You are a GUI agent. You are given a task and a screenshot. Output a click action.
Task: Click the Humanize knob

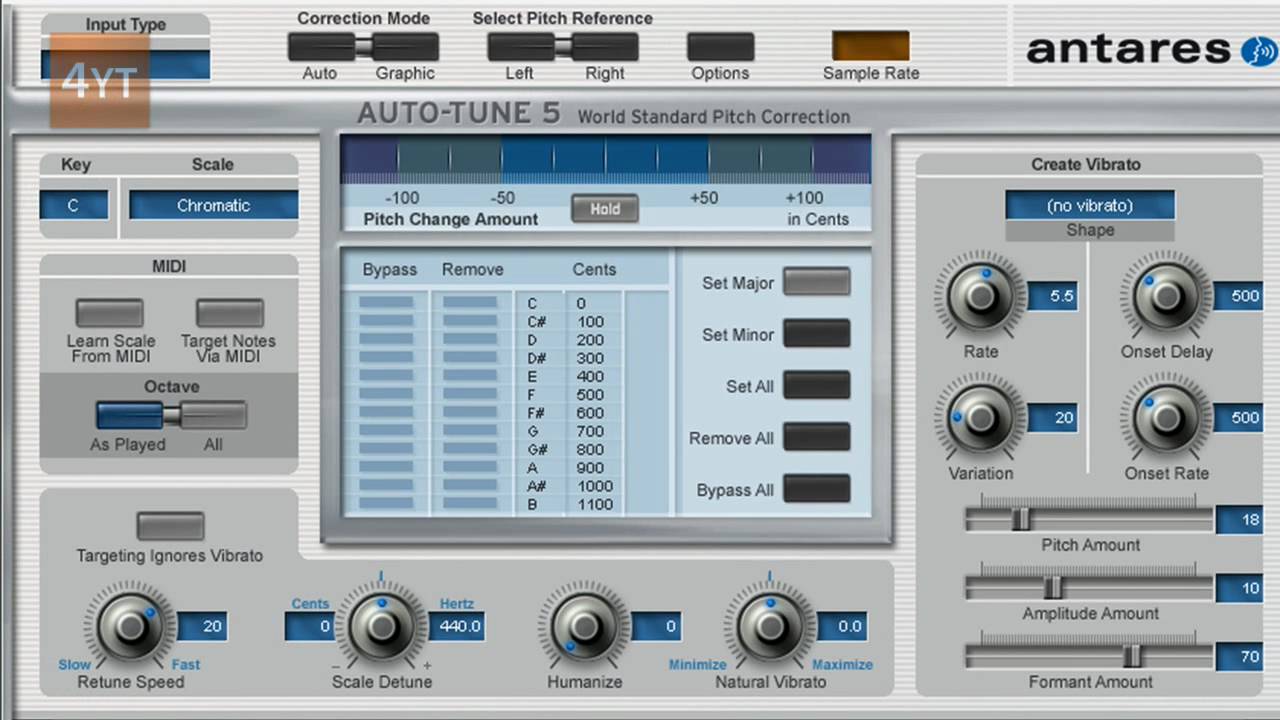(x=585, y=626)
